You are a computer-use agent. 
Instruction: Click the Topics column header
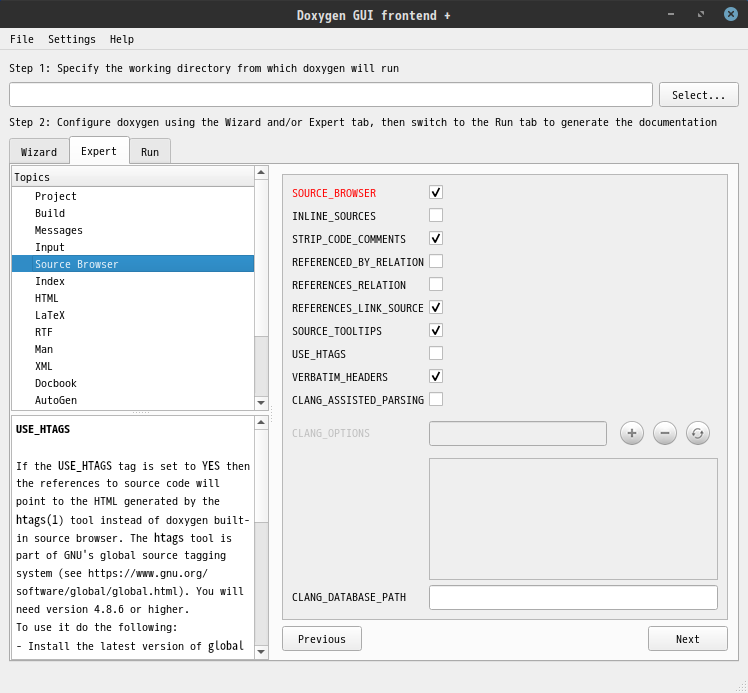point(133,177)
